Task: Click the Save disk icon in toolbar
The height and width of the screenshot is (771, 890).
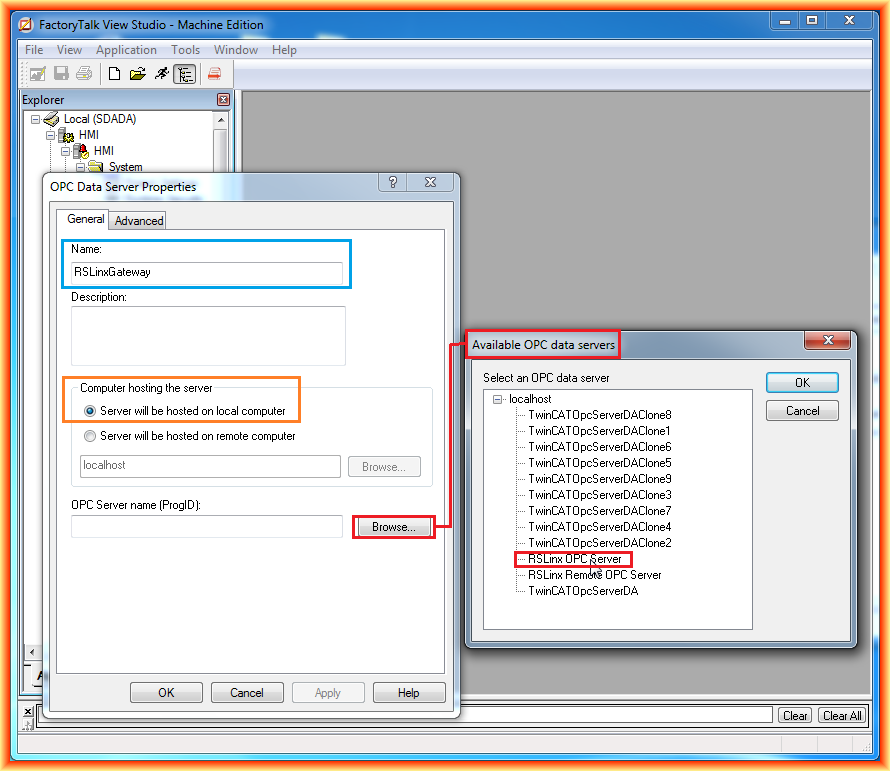Action: pyautogui.click(x=61, y=74)
